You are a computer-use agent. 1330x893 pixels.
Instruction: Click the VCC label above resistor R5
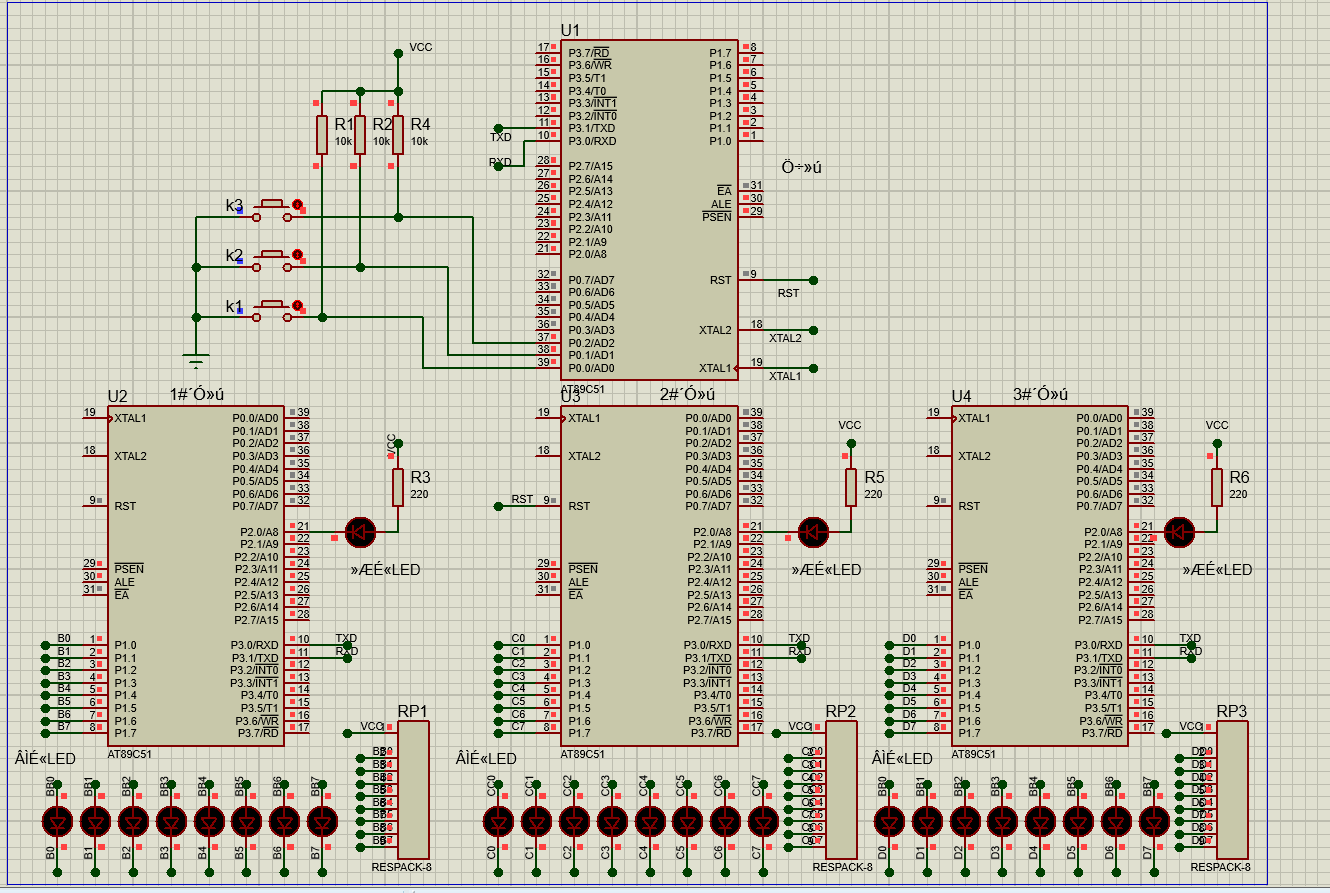pos(850,425)
